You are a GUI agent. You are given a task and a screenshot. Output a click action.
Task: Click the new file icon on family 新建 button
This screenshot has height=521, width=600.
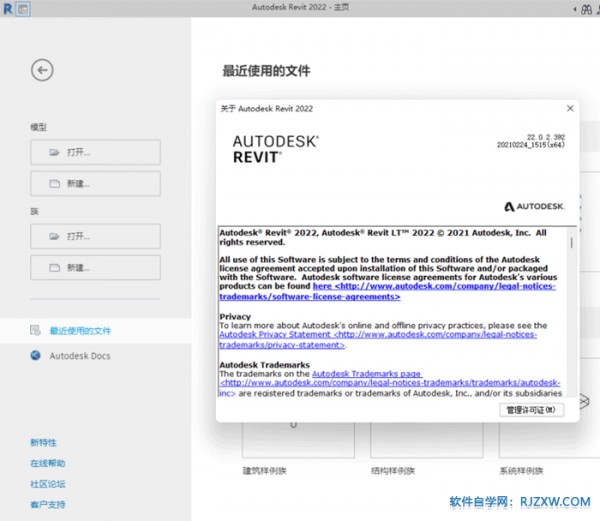(x=54, y=267)
